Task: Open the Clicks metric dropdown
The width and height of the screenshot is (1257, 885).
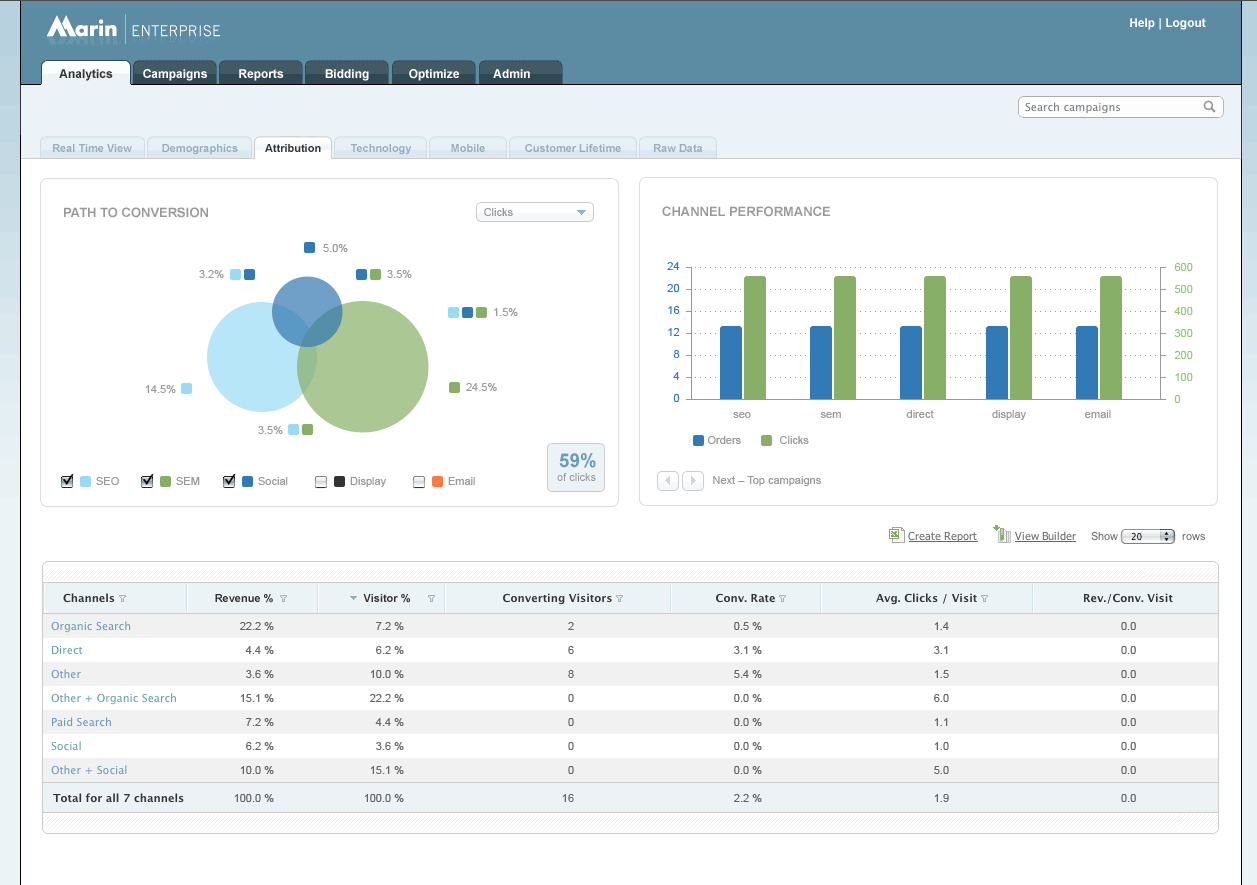Action: click(x=534, y=212)
